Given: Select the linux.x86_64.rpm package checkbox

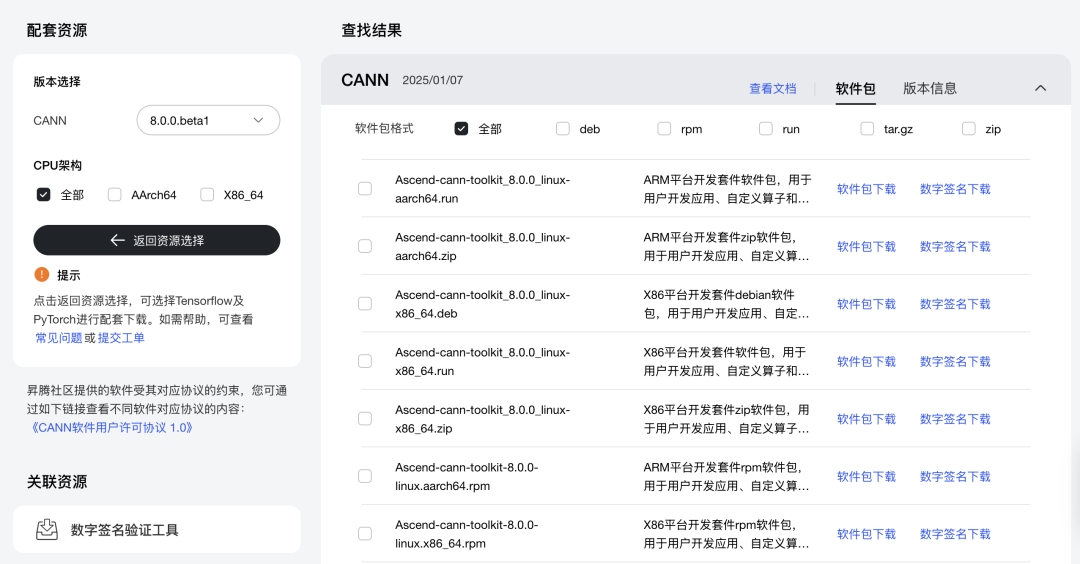Looking at the screenshot, I should (x=365, y=534).
